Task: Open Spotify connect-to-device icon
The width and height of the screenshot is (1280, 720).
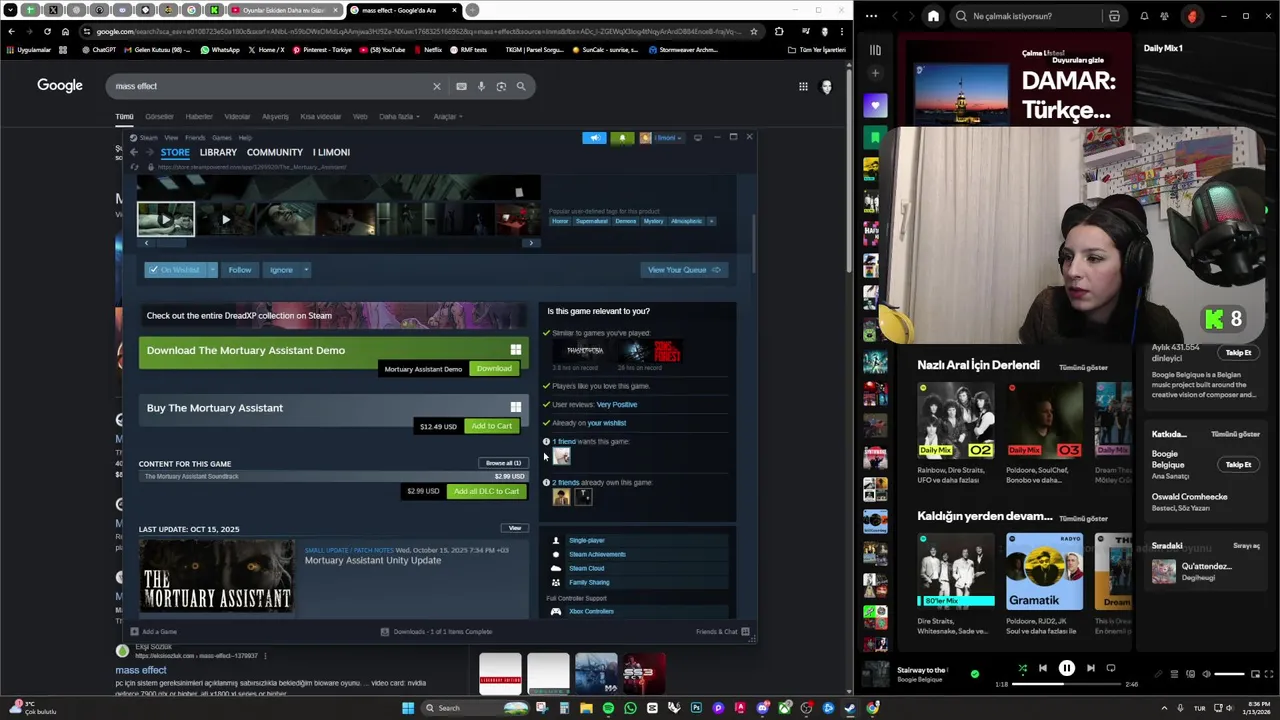Action: (x=1190, y=674)
